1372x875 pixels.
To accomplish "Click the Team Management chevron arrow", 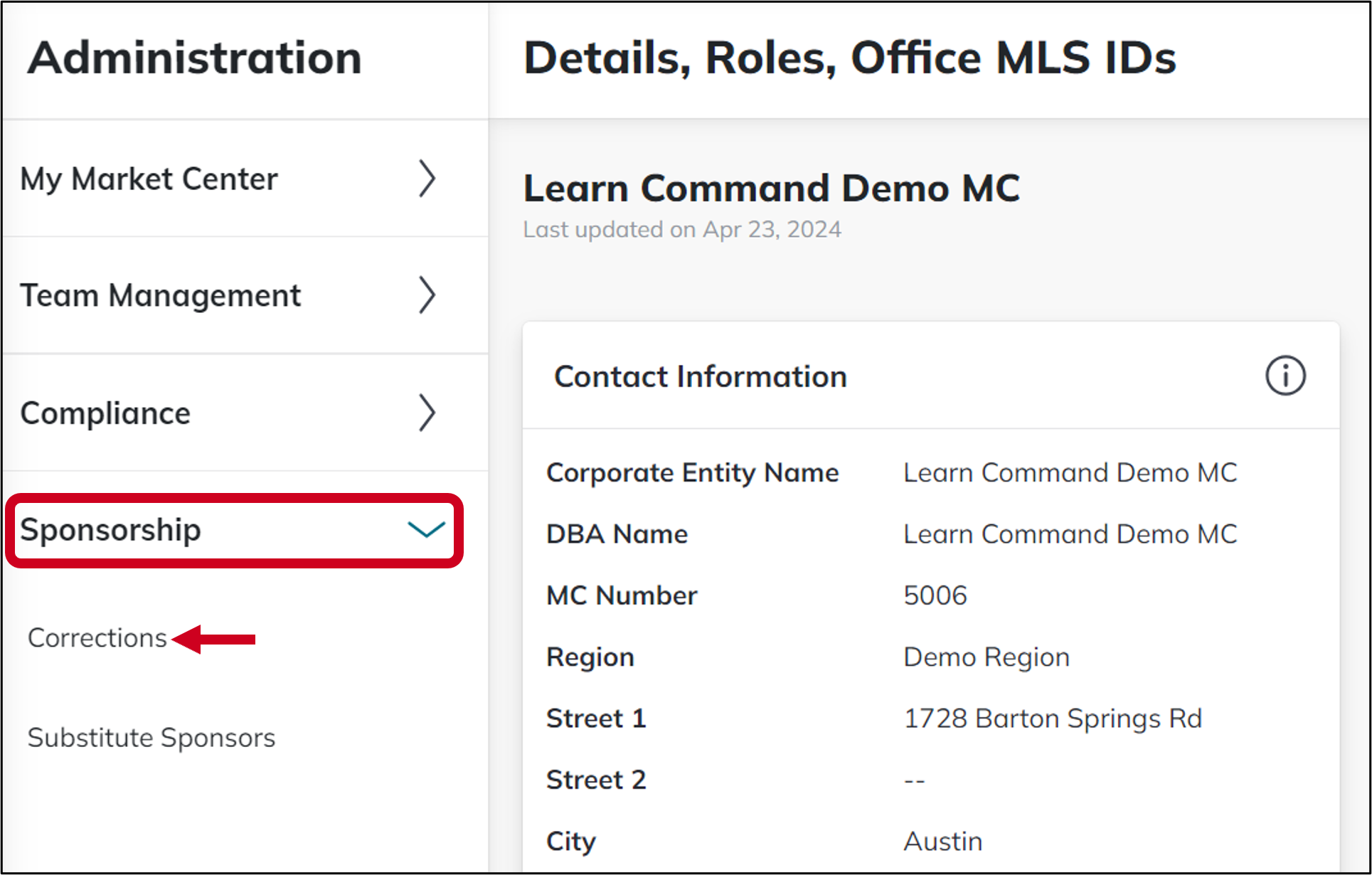I will tap(427, 295).
